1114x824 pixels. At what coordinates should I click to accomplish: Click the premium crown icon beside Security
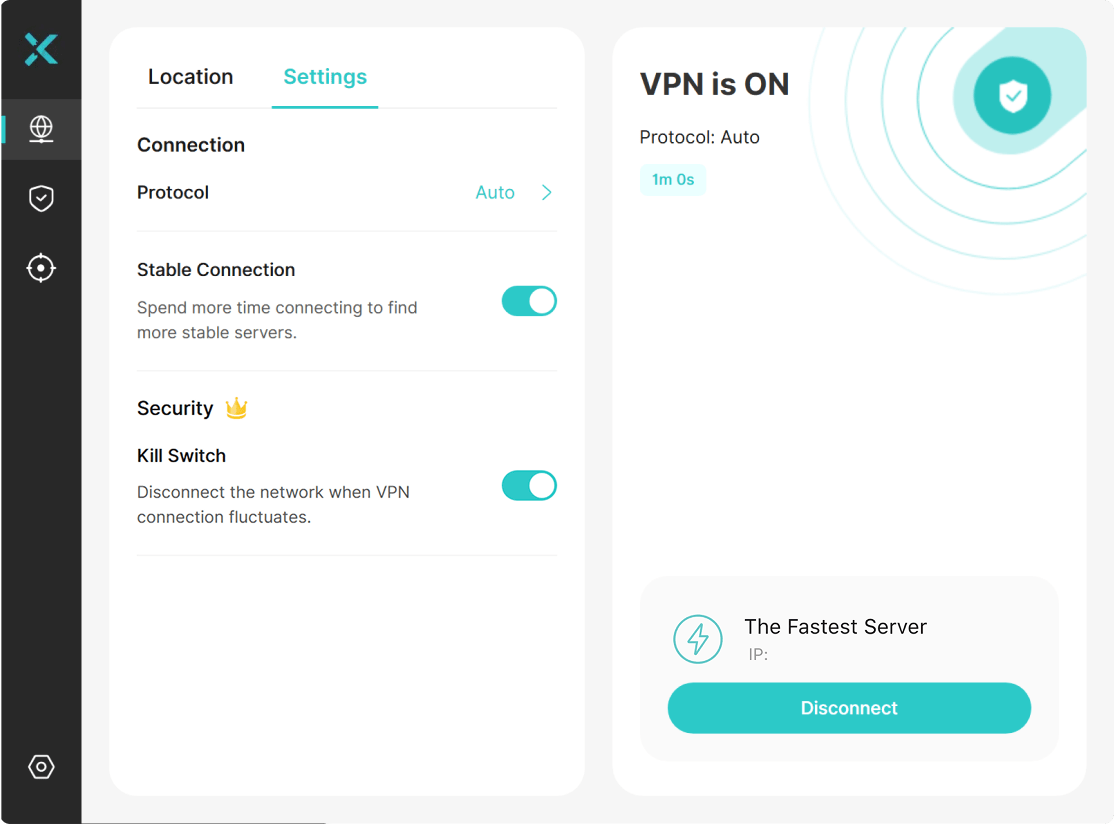[237, 408]
